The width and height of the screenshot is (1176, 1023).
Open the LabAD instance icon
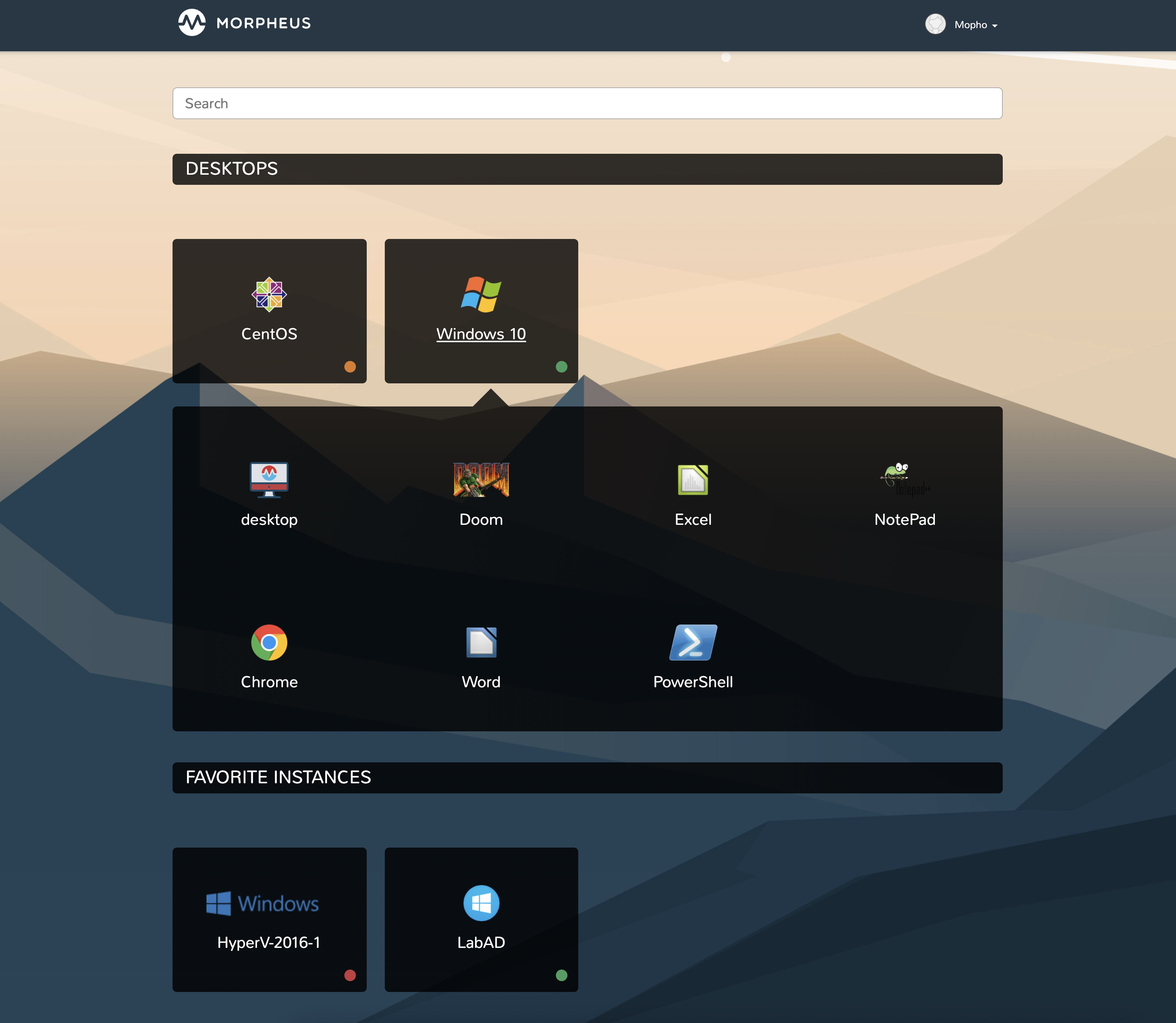pos(481,903)
